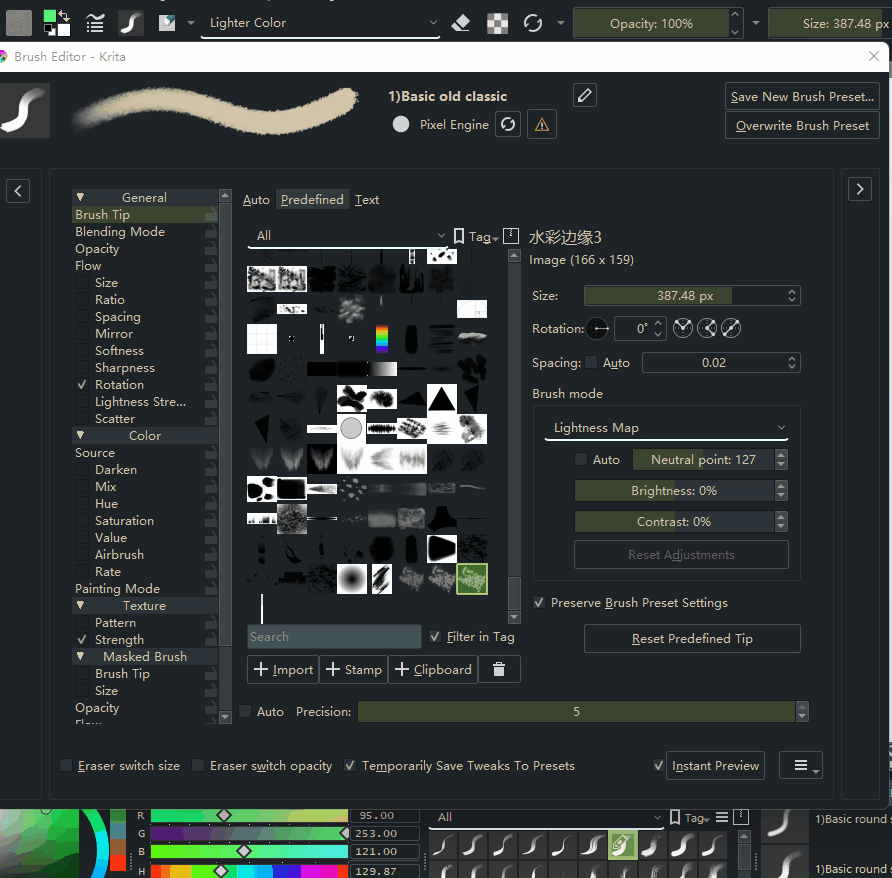This screenshot has width=892, height=878.
Task: Select Blending Mode in settings list
Action: coord(120,232)
